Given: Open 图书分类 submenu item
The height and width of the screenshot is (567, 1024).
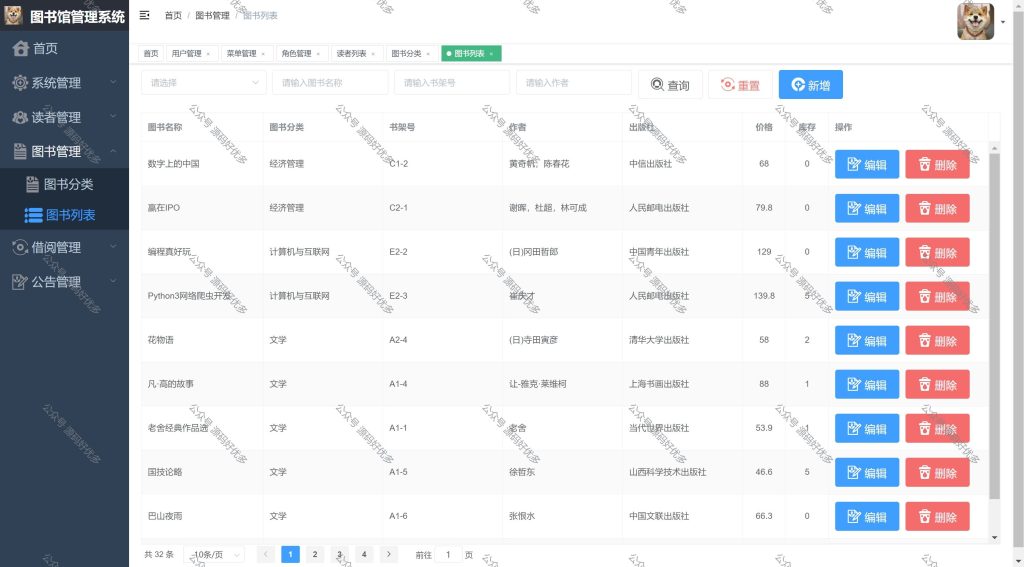Looking at the screenshot, I should [64, 184].
